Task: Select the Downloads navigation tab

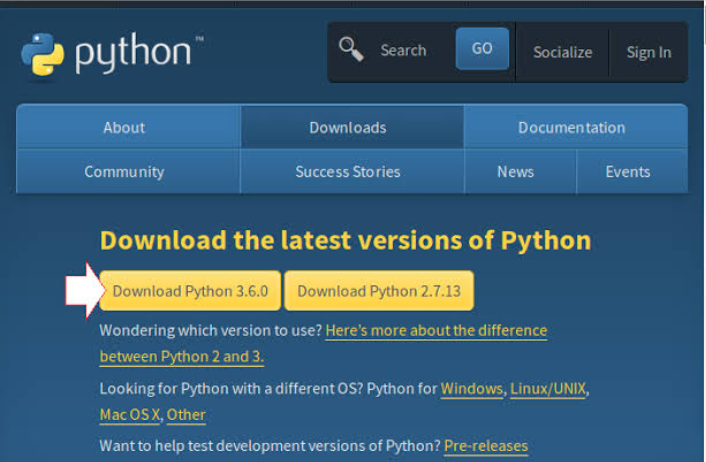Action: (x=347, y=127)
